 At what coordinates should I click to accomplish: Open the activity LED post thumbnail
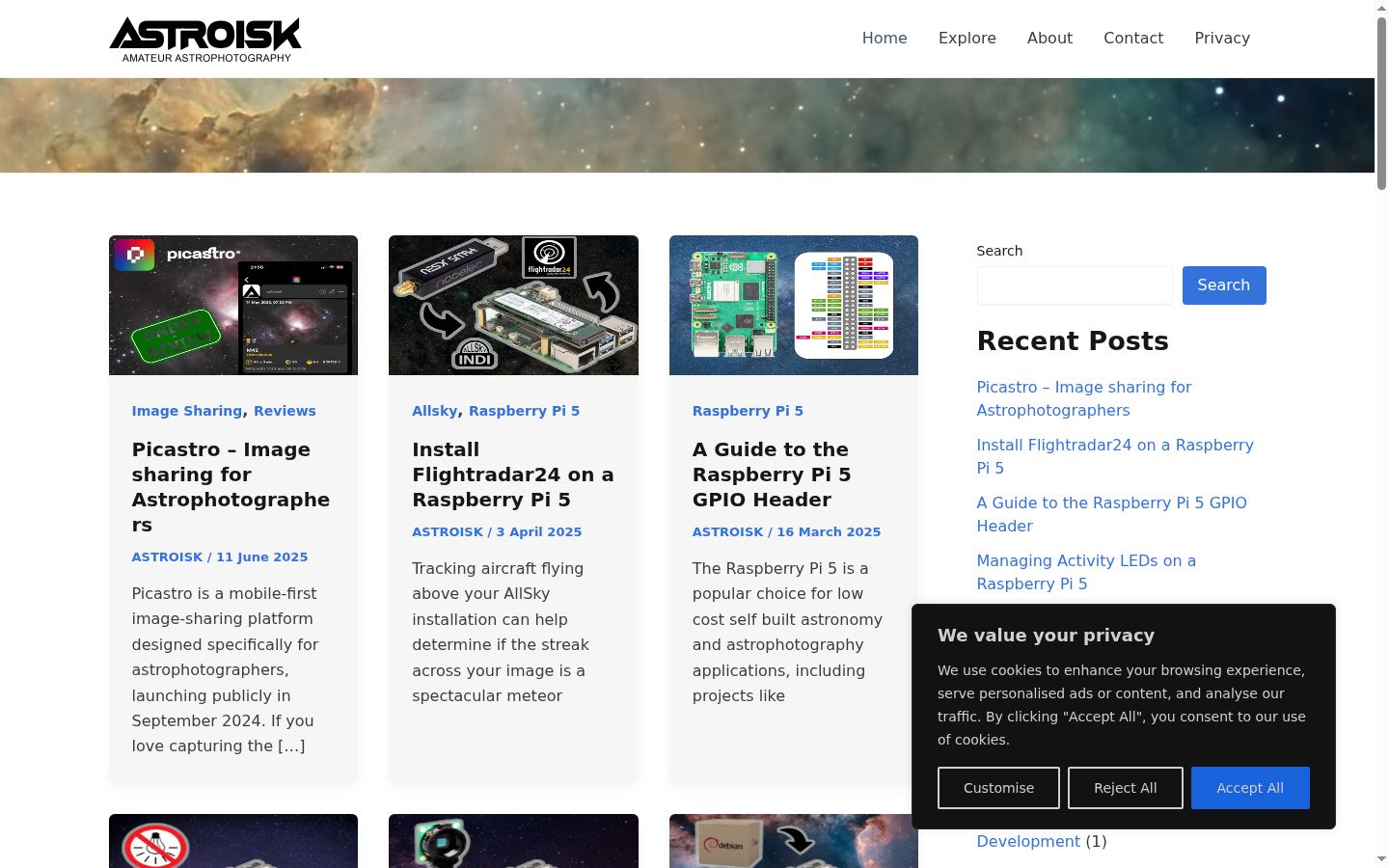tap(233, 841)
